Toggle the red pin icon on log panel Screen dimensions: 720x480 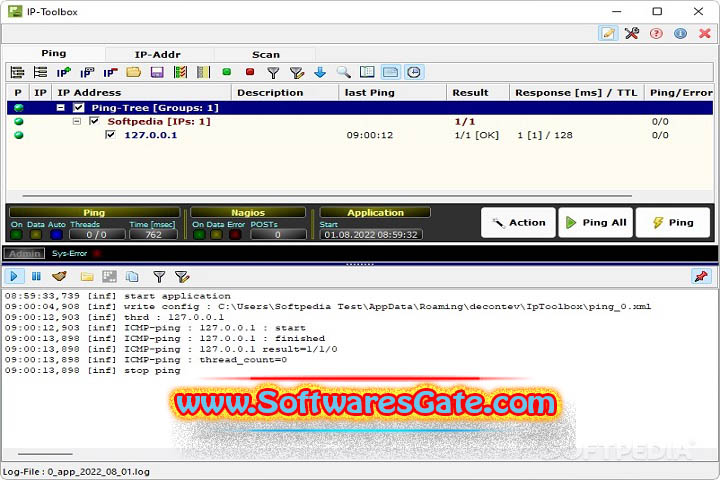[701, 277]
